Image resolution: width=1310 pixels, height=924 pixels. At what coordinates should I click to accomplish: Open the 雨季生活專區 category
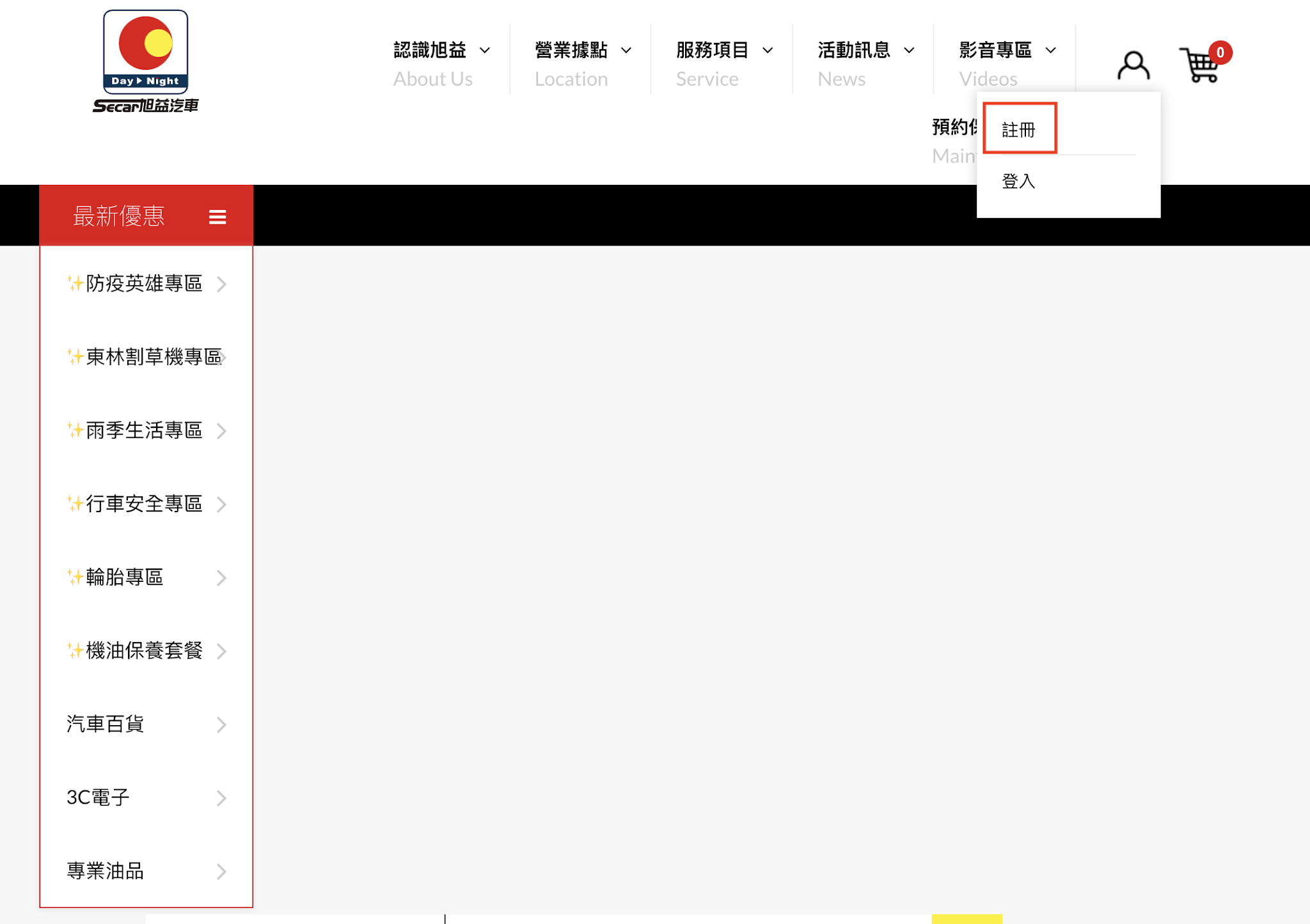click(x=144, y=431)
